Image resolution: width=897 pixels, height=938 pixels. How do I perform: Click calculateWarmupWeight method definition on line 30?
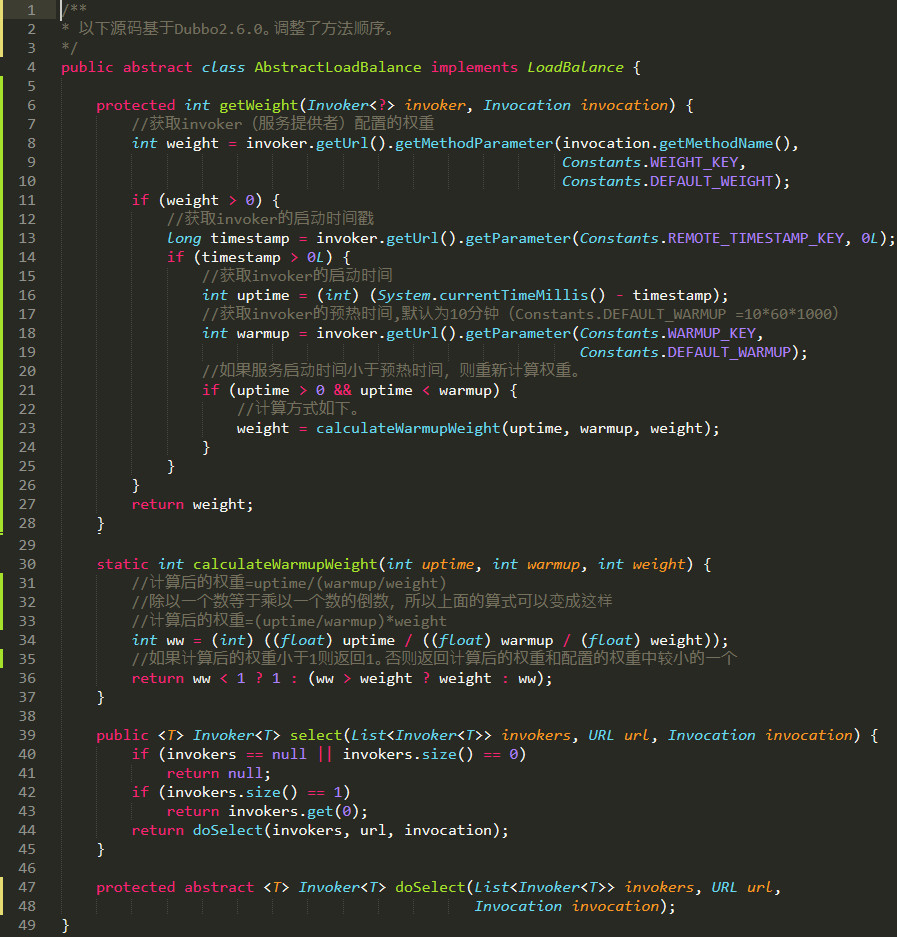pos(285,564)
